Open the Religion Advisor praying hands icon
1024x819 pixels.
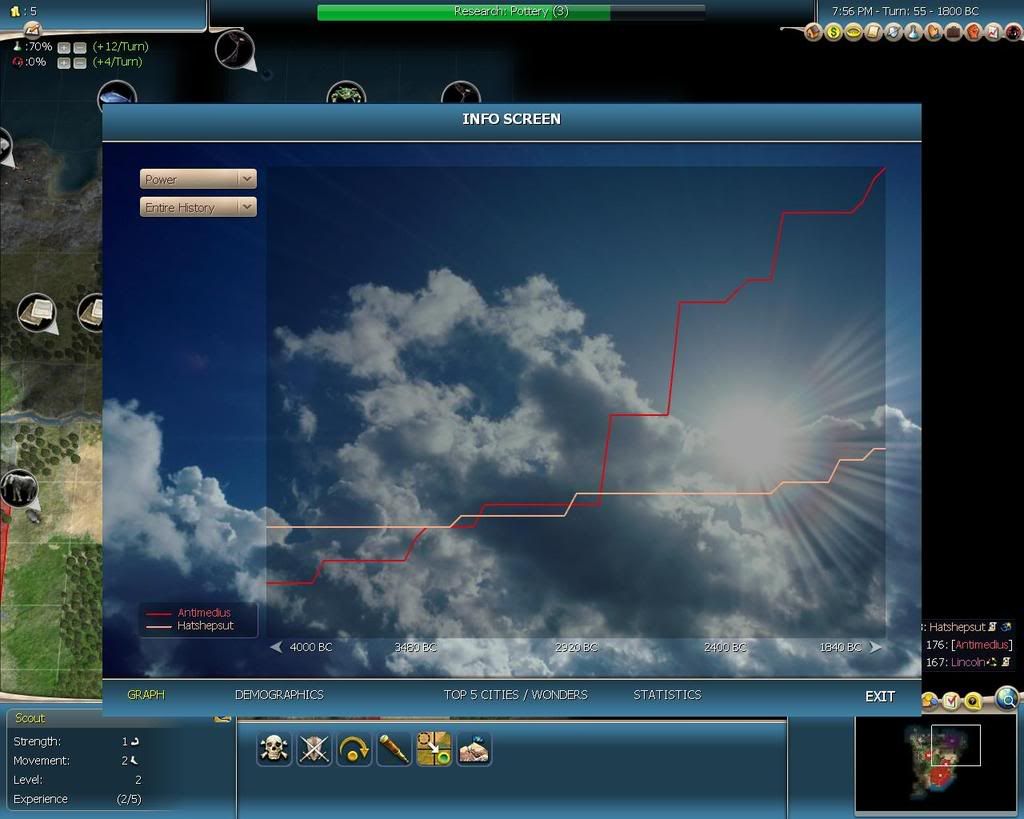coord(934,32)
